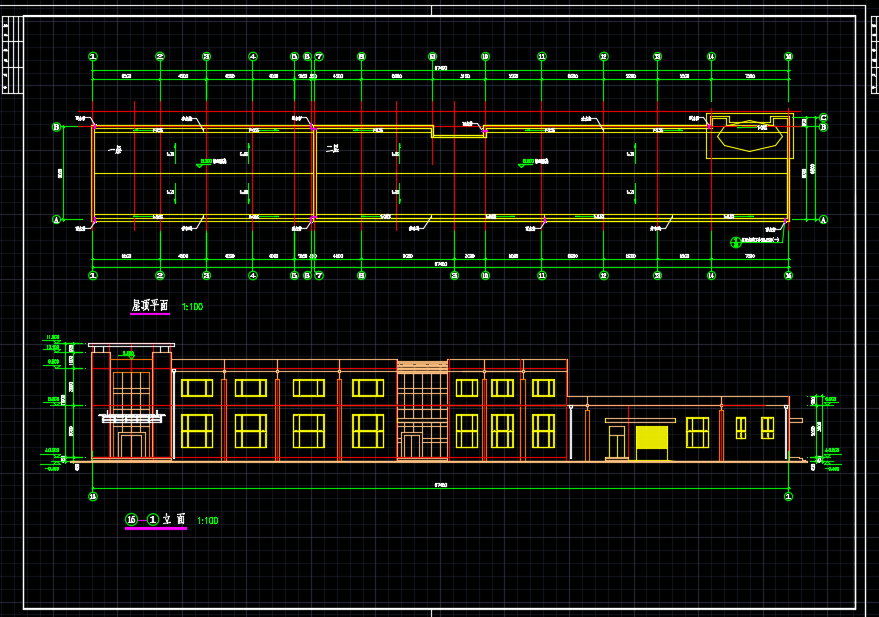Click bubble 1 at elevation's bottom right

pyautogui.click(x=788, y=496)
